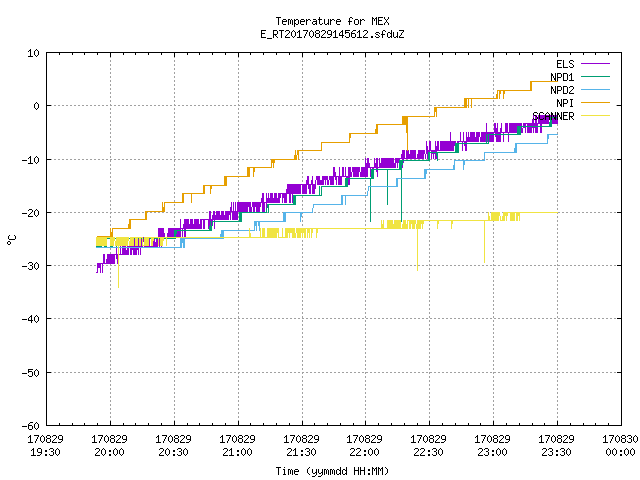
Task: Click the x-axis tick label 21:00
Action: pyautogui.click(x=238, y=452)
